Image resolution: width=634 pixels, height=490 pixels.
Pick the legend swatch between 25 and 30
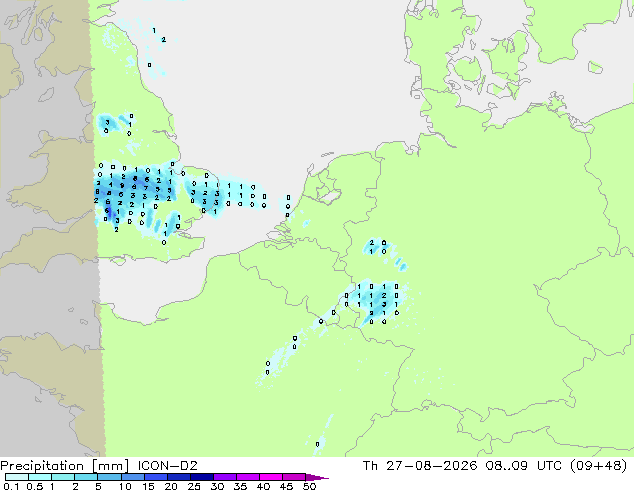coord(202,477)
